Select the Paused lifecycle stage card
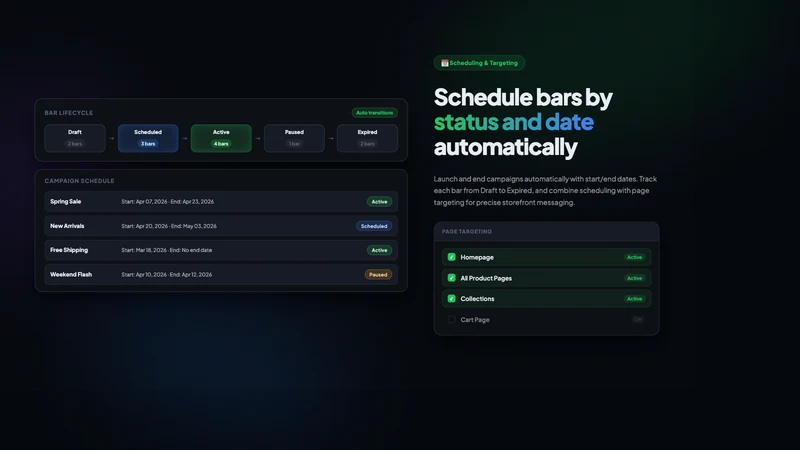800x450 pixels. click(294, 138)
